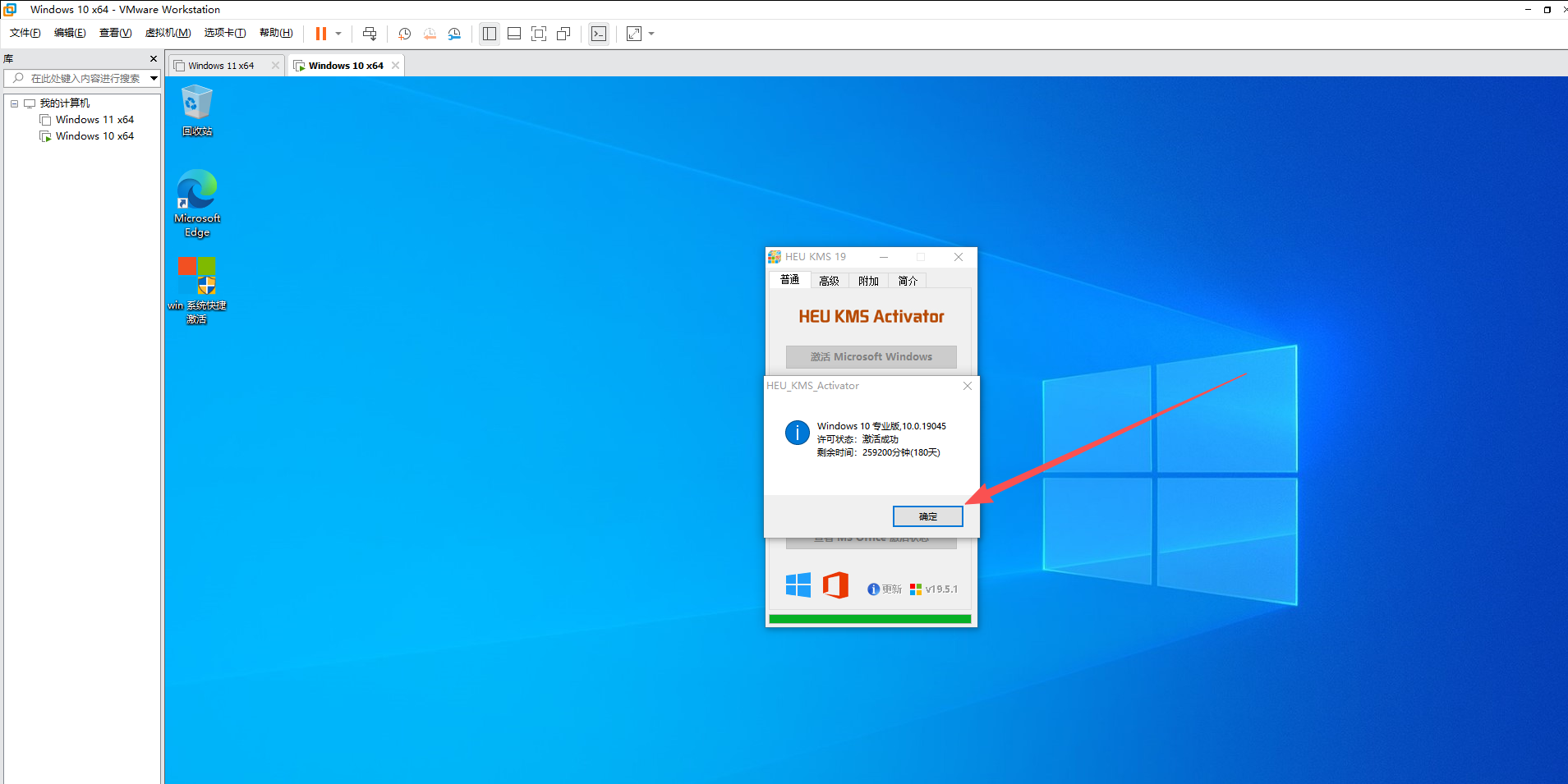Image resolution: width=1568 pixels, height=784 pixels.
Task: Switch to the Windows 11 x64 tab
Action: pyautogui.click(x=221, y=66)
